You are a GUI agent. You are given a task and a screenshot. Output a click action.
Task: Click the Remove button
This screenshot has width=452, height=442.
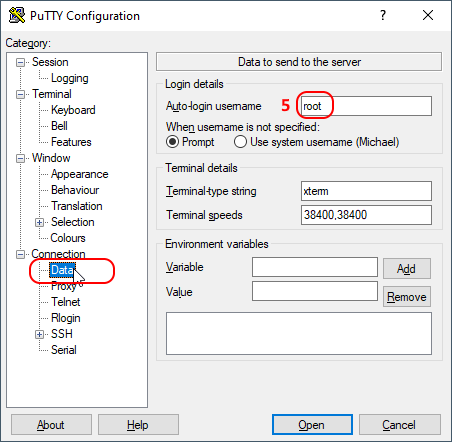point(407,297)
